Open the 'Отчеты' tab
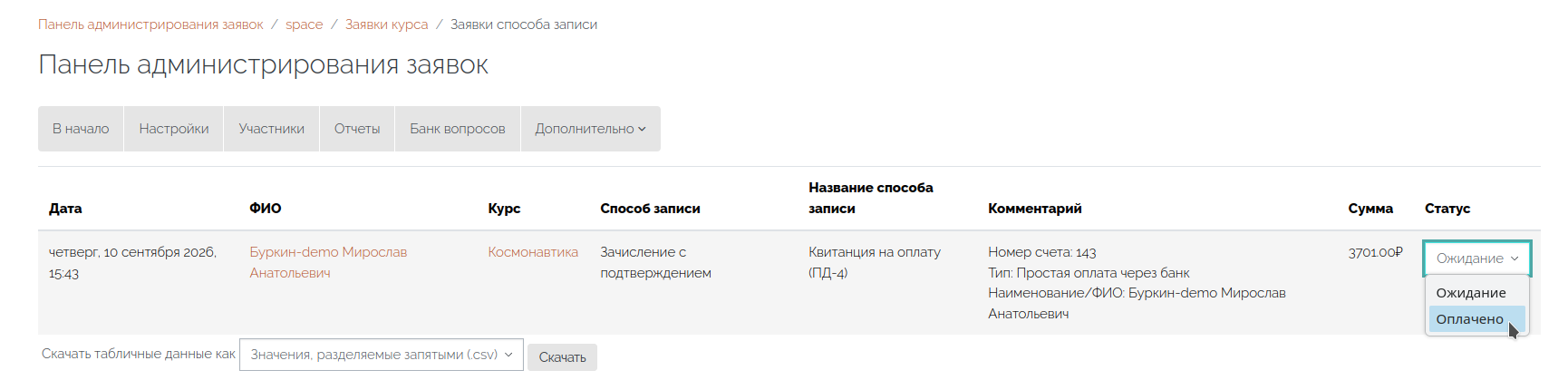The image size is (1568, 390). (357, 129)
